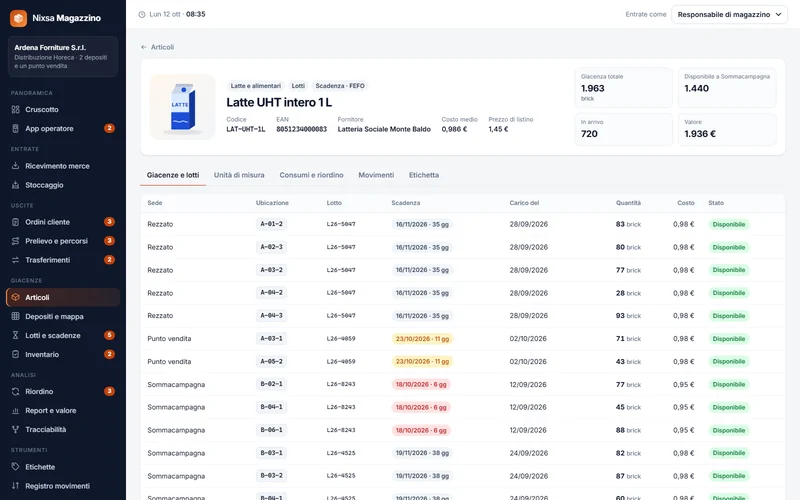This screenshot has width=800, height=500.
Task: Click badge 2 on Inventario
Action: (x=109, y=354)
